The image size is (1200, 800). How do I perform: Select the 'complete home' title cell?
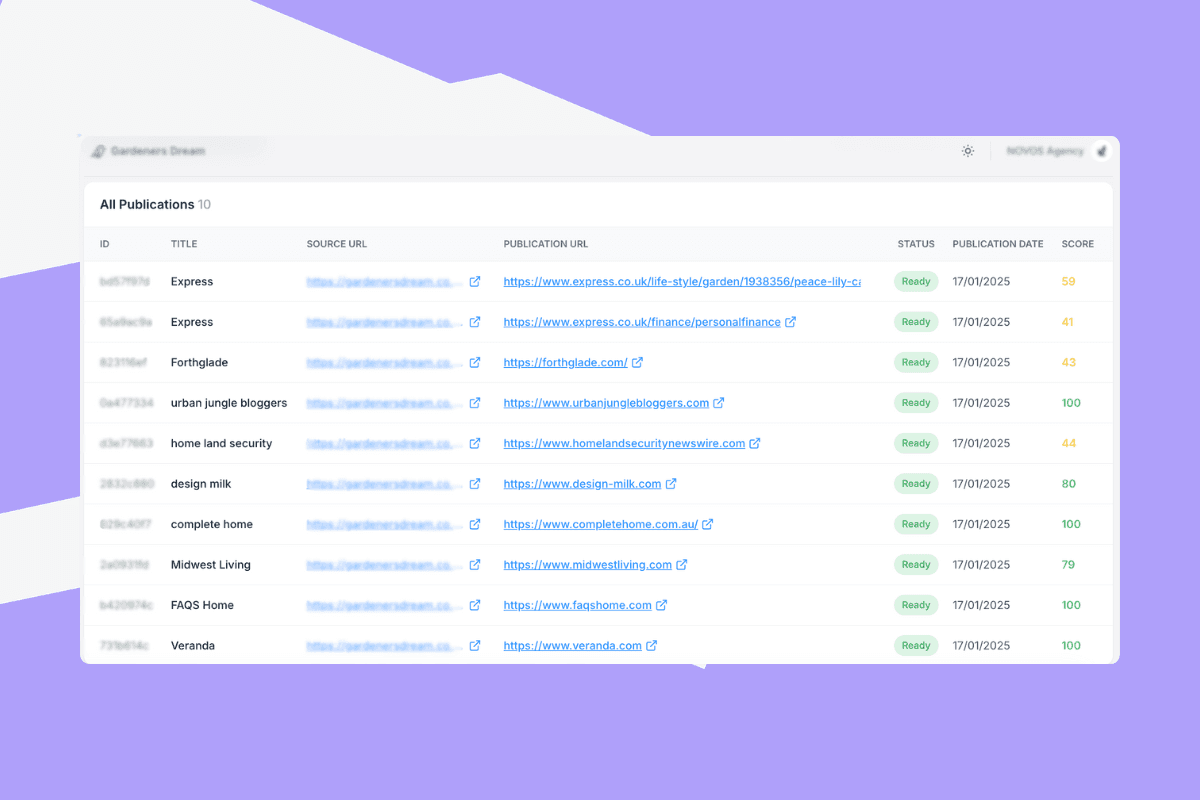pyautogui.click(x=212, y=524)
